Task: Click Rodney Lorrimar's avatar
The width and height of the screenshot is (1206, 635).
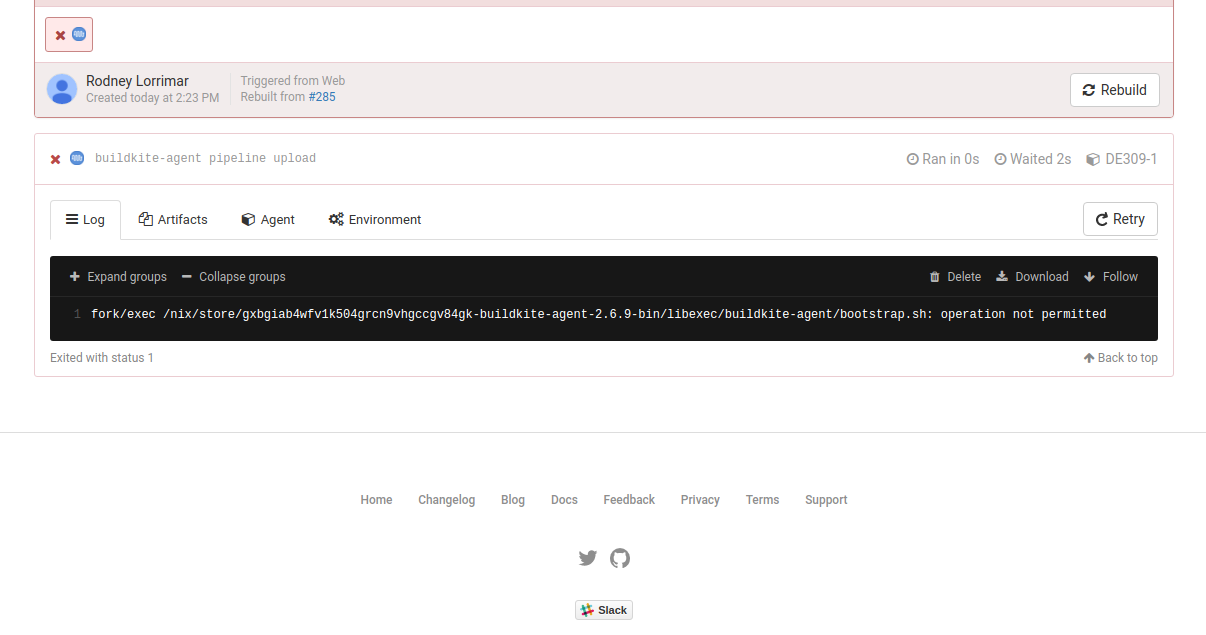Action: (x=62, y=89)
